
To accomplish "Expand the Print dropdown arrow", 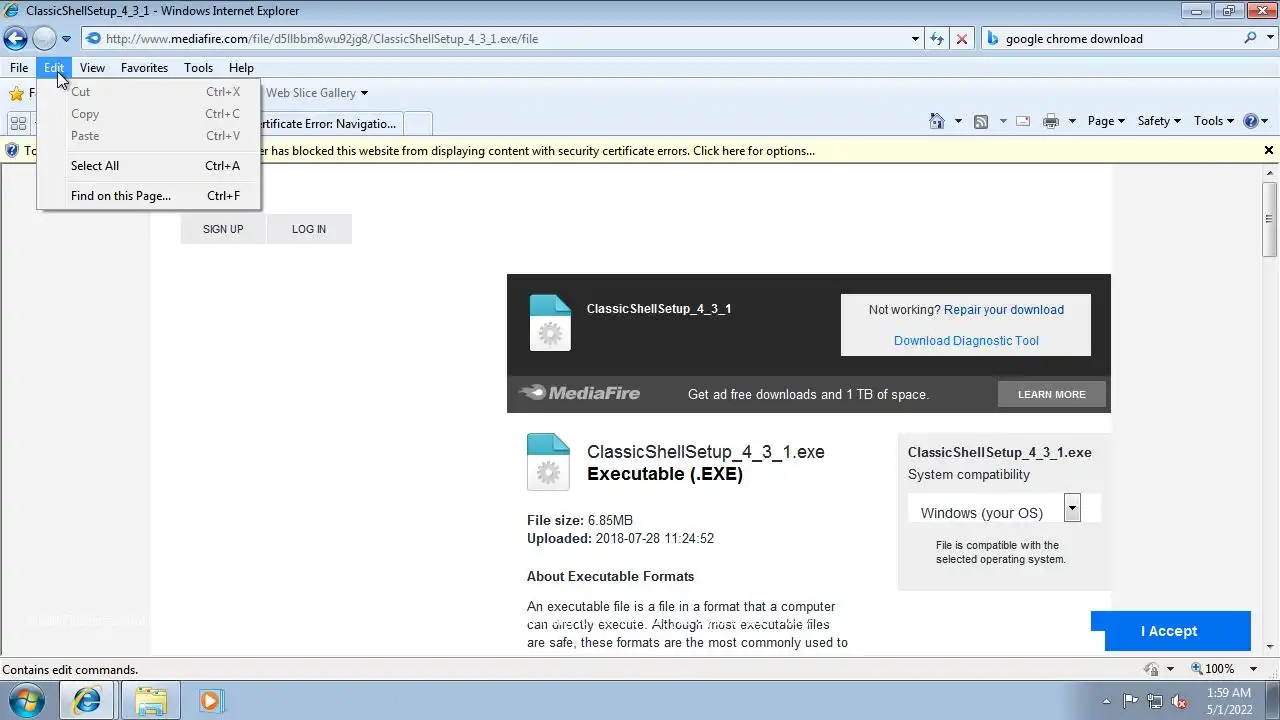I will (x=1072, y=121).
